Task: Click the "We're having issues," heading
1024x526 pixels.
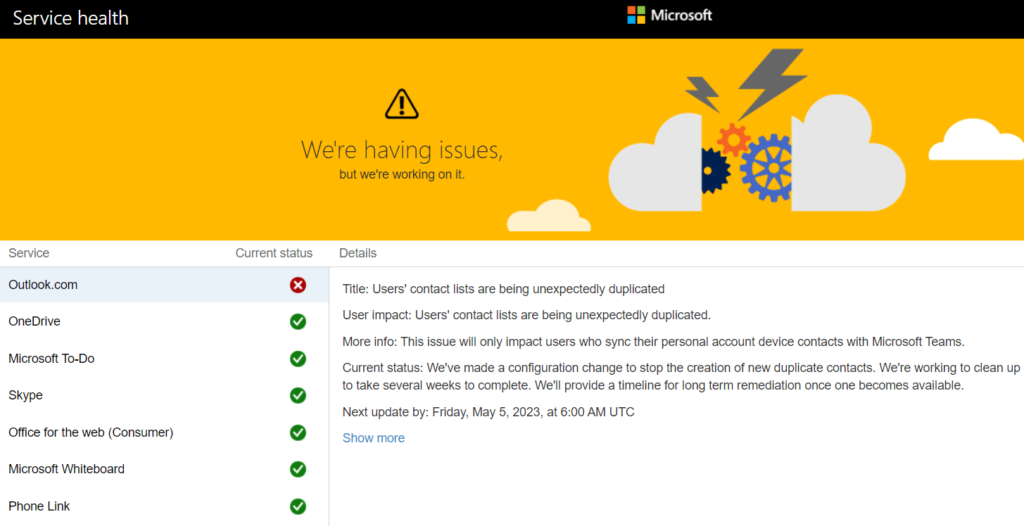Action: click(x=402, y=150)
